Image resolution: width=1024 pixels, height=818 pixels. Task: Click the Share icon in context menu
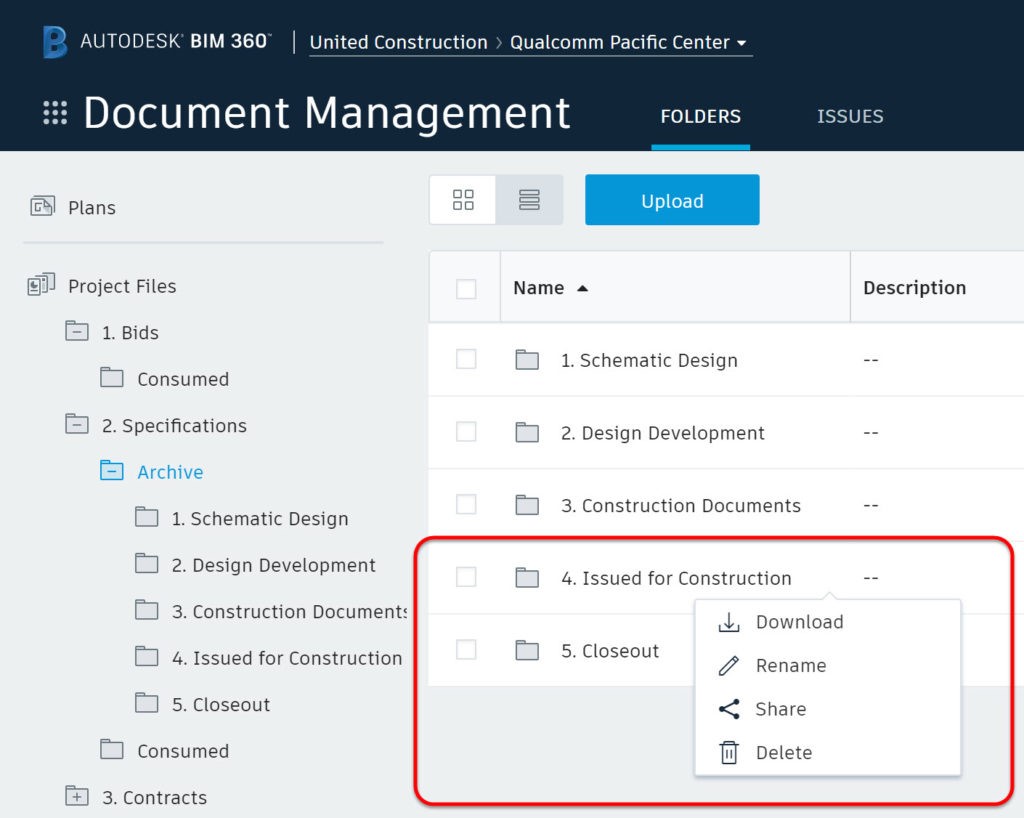click(x=729, y=709)
